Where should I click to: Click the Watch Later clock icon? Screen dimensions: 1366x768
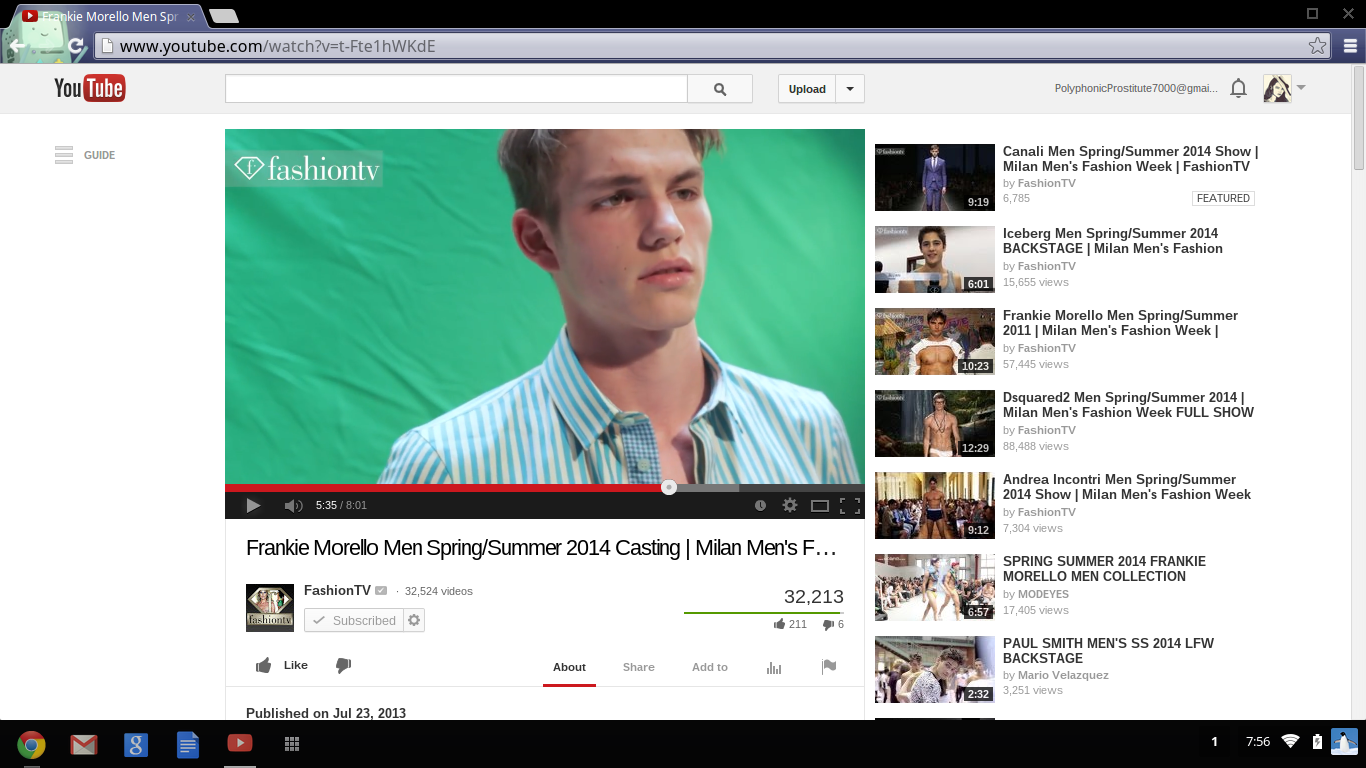[x=760, y=505]
